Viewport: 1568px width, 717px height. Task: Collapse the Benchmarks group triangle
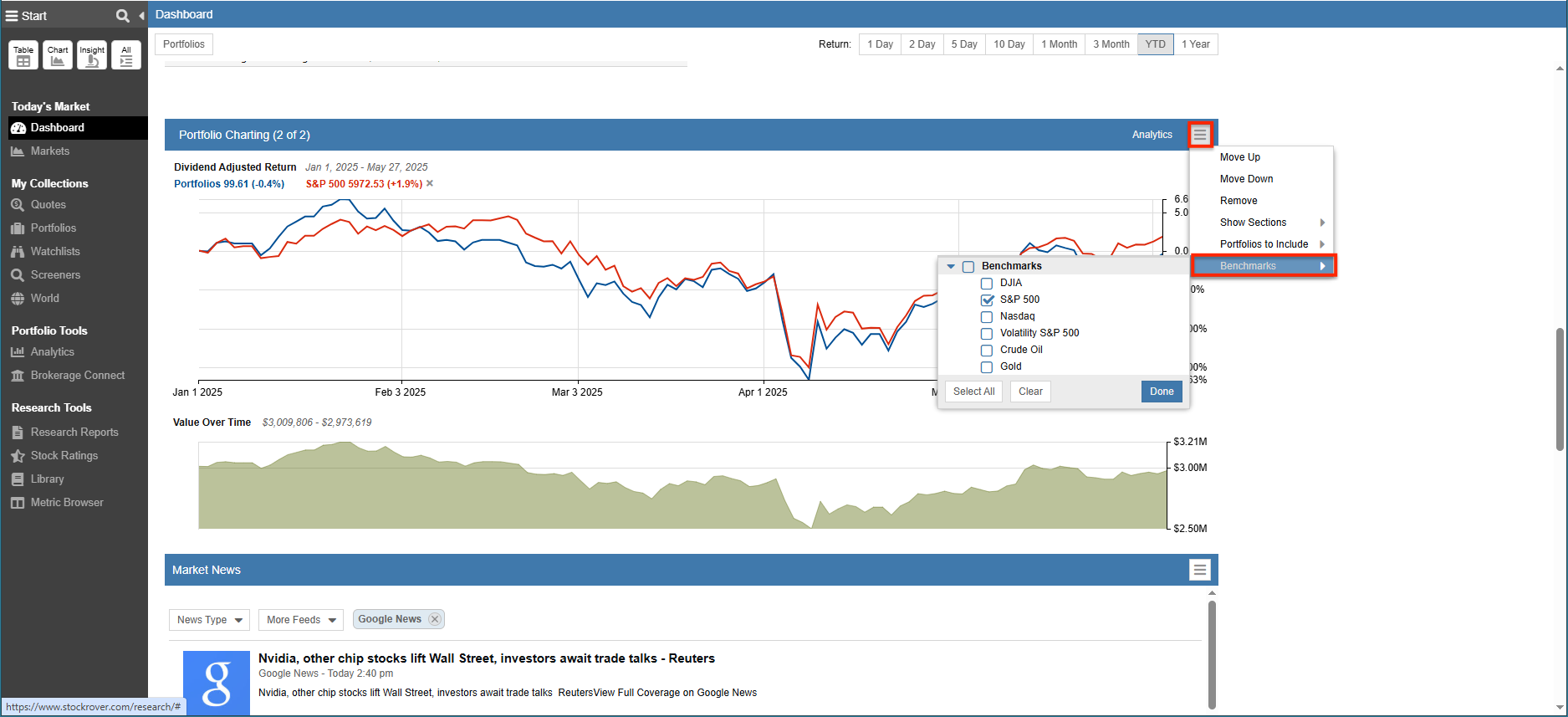(951, 267)
